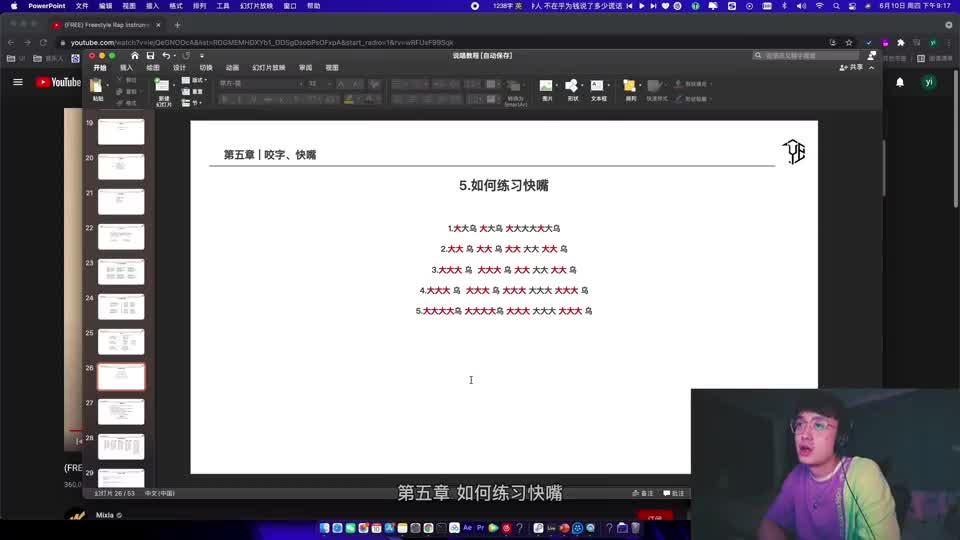Open the Shape Fill dropdown
This screenshot has height=540, width=960.
point(692,84)
